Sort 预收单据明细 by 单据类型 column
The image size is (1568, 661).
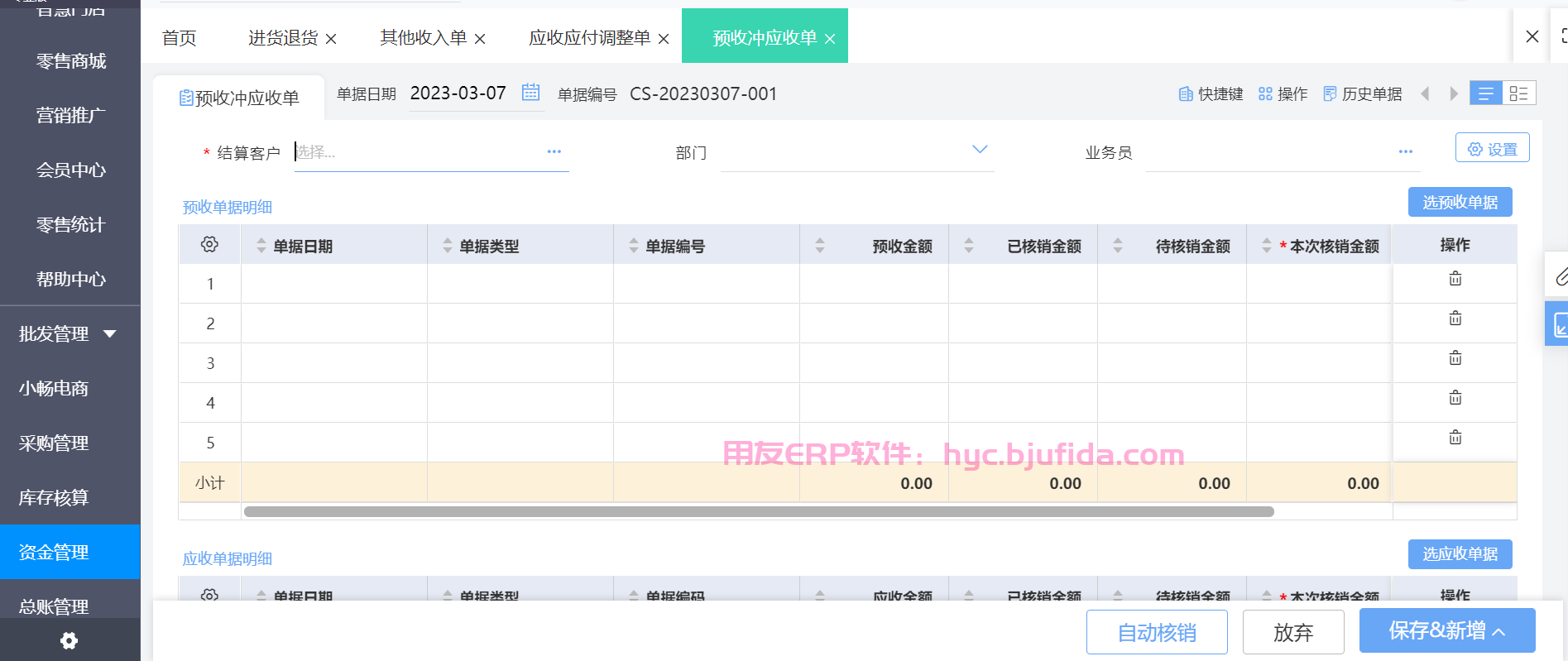(448, 245)
